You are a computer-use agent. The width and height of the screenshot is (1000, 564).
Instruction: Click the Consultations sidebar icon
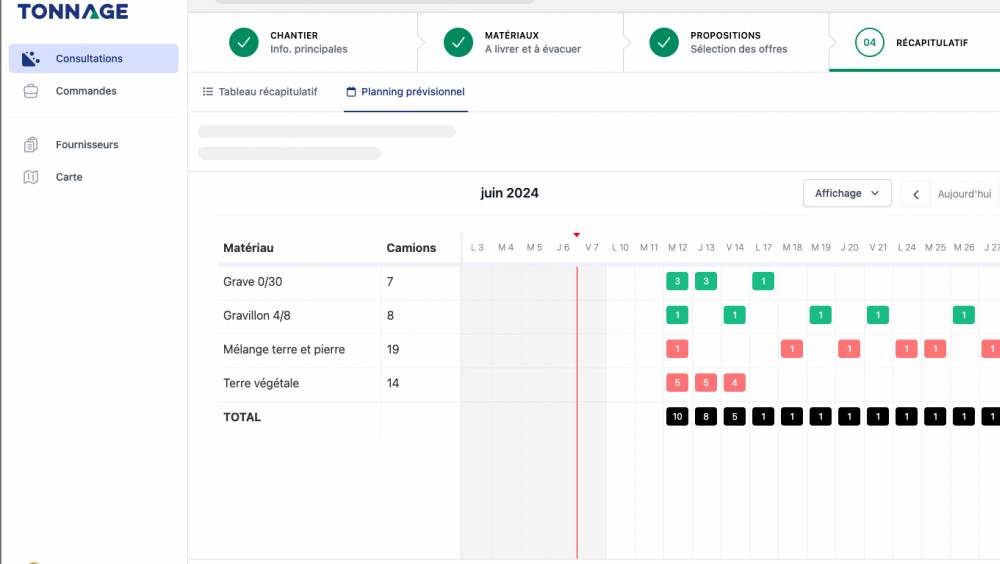click(x=31, y=59)
